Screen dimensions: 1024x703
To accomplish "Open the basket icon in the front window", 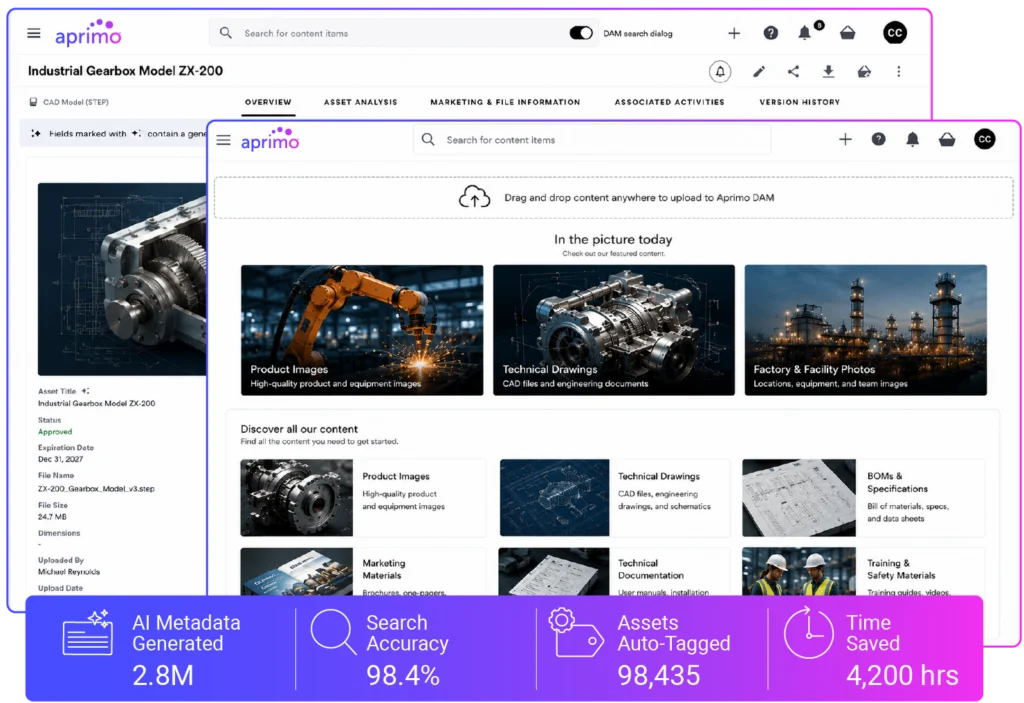I will pyautogui.click(x=947, y=139).
